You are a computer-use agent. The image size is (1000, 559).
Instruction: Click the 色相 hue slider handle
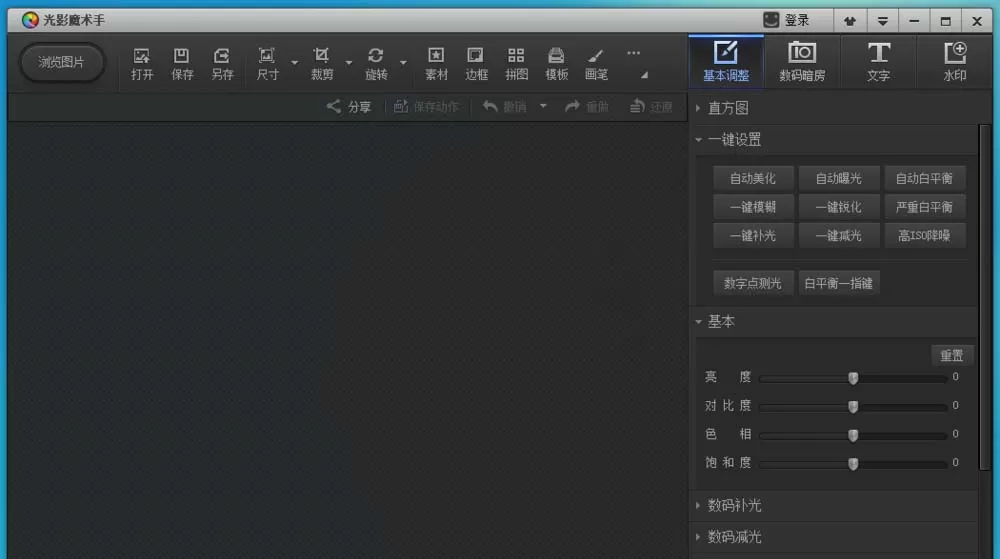pos(853,435)
